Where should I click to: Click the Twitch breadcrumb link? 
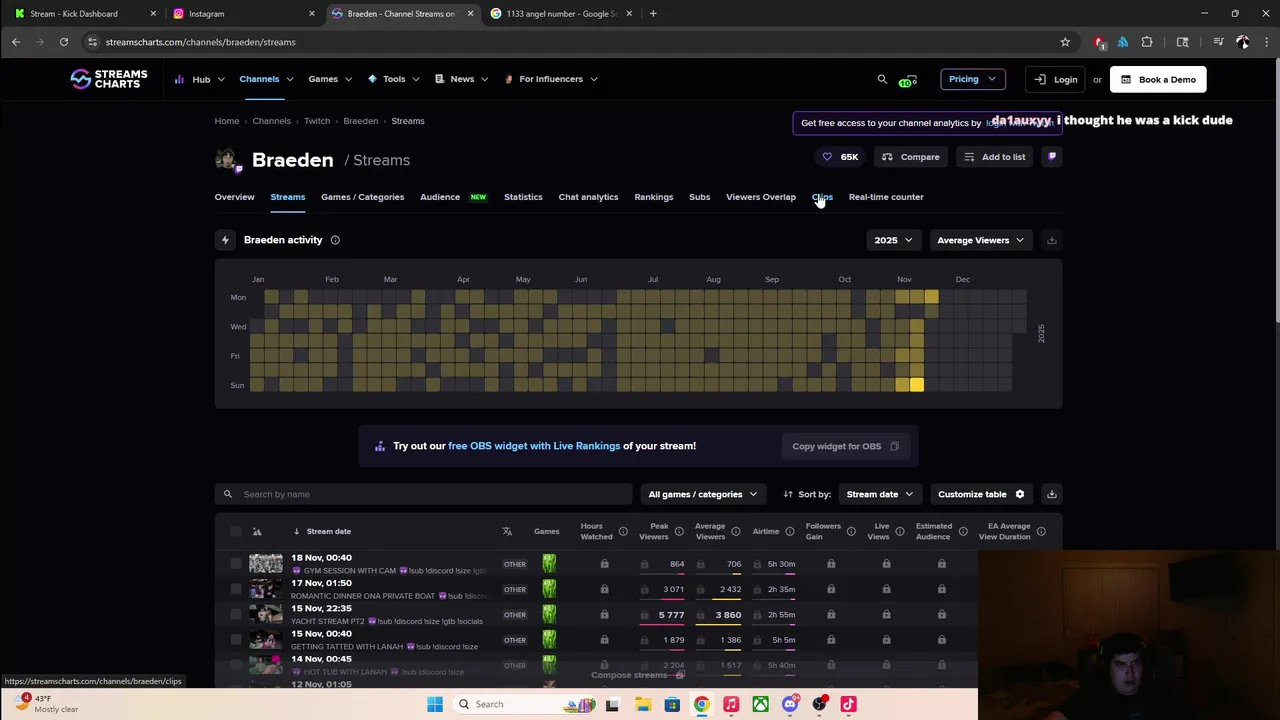(317, 121)
